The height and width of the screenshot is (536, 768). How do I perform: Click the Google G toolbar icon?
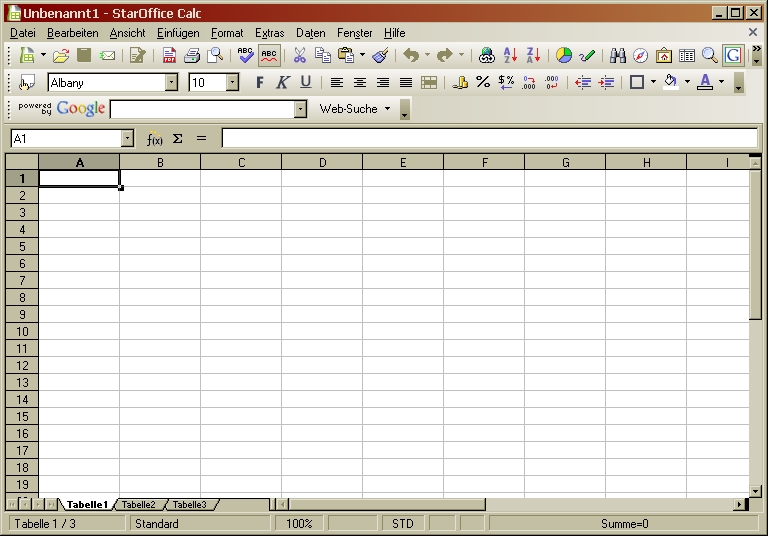[x=733, y=55]
